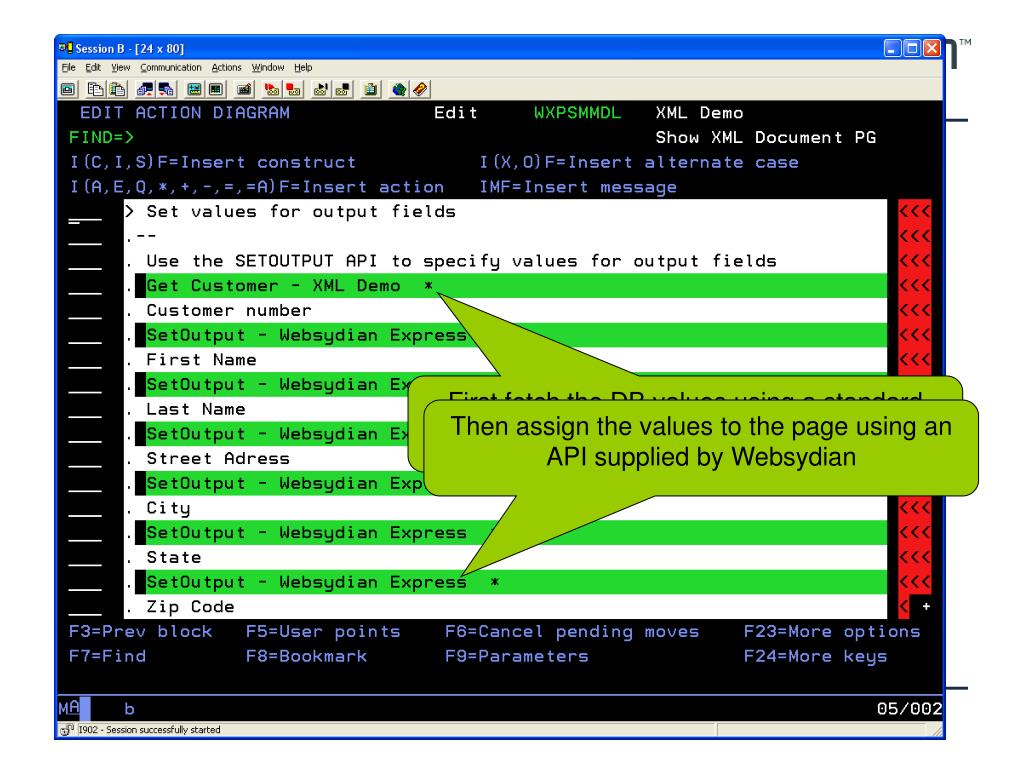The height and width of the screenshot is (768, 1024).
Task: Click the clipboard viewer toolbar icon
Action: coord(370,89)
